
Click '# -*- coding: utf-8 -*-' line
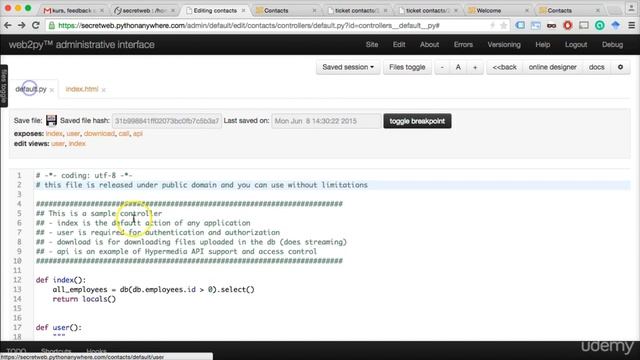[84, 175]
